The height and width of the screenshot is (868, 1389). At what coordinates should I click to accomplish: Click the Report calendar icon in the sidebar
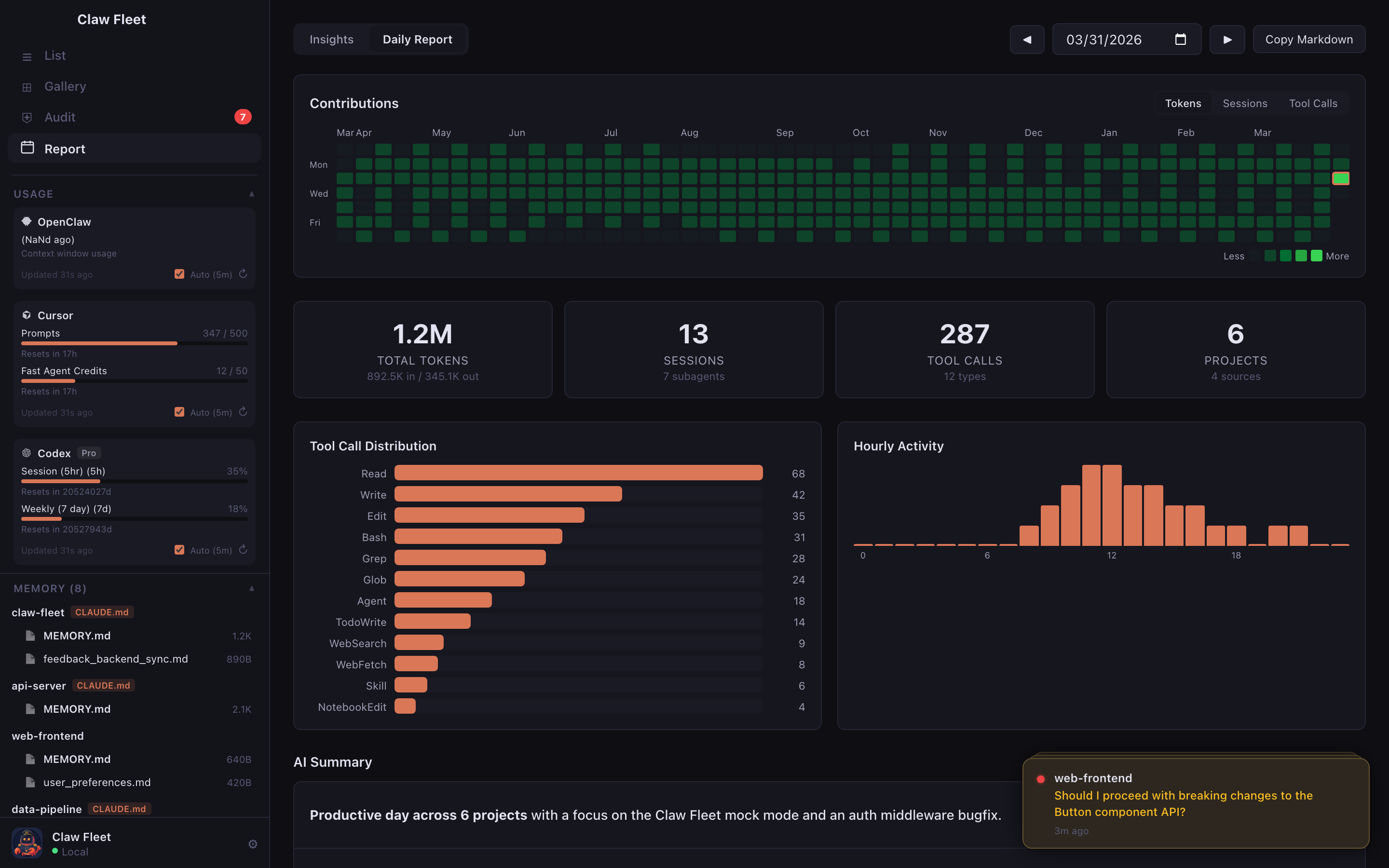(27, 148)
